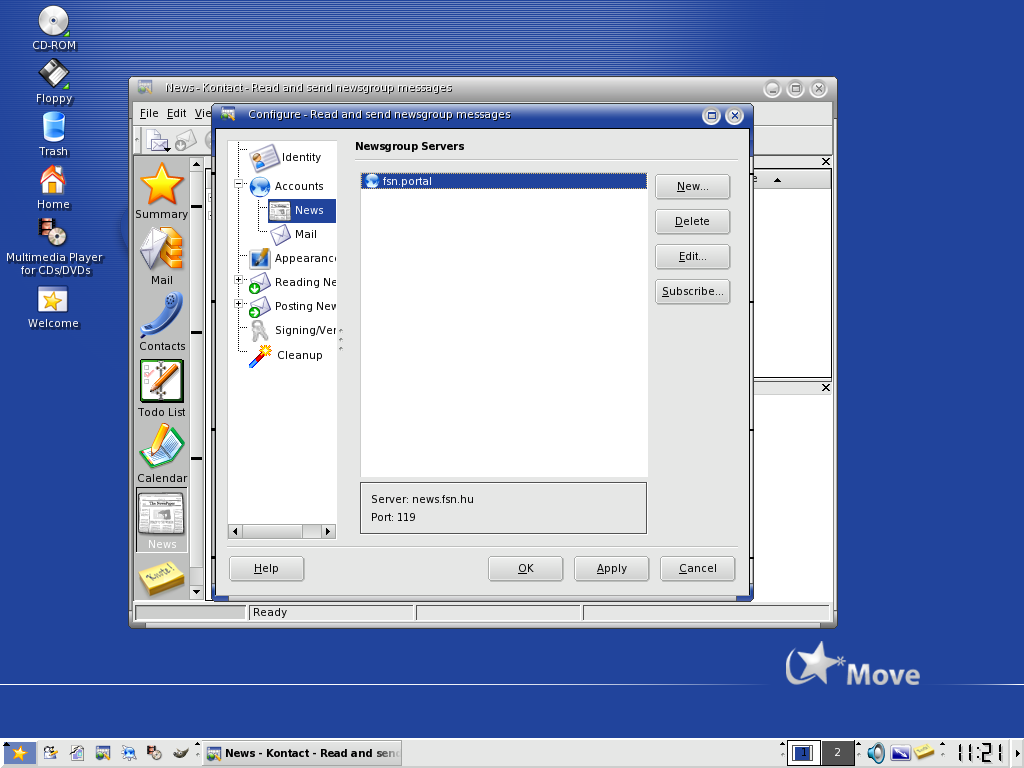Select the fsn.portal newsgroup server
The image size is (1024, 768).
pyautogui.click(x=504, y=181)
